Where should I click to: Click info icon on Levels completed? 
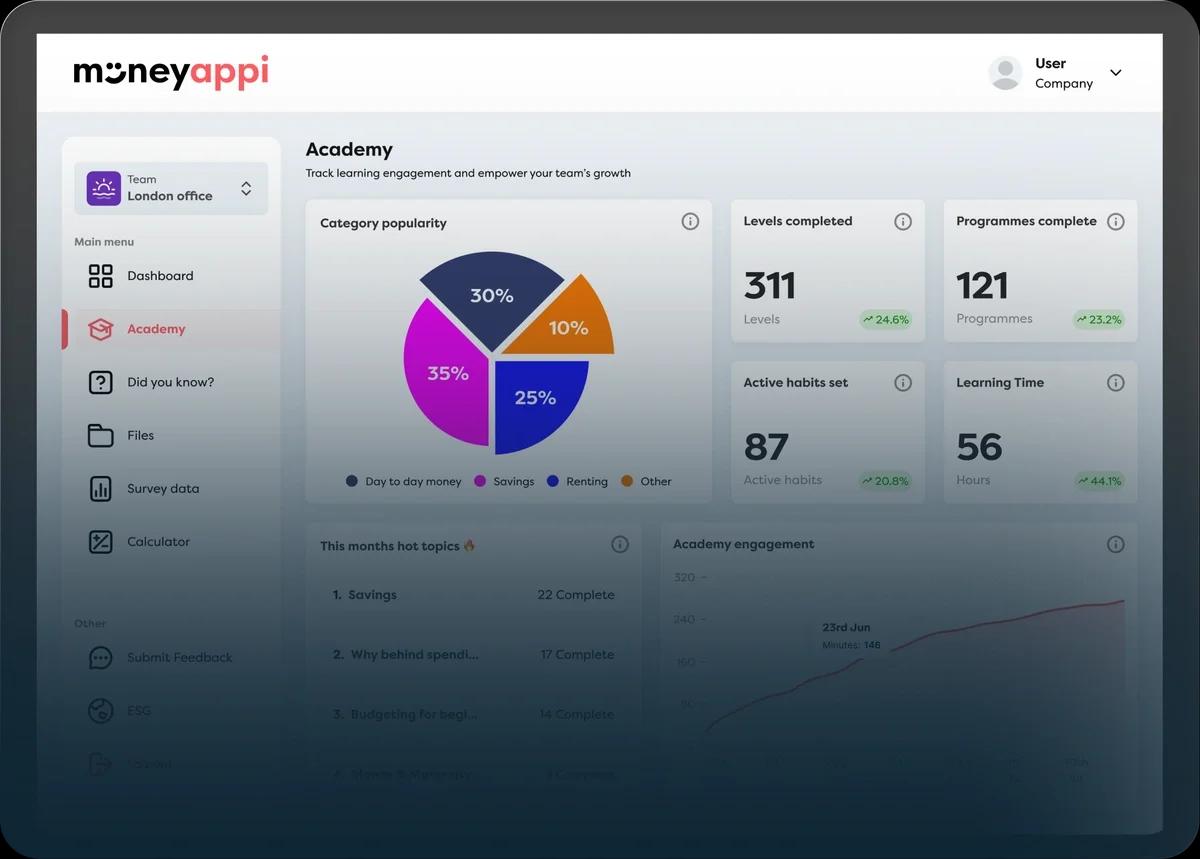coord(903,222)
